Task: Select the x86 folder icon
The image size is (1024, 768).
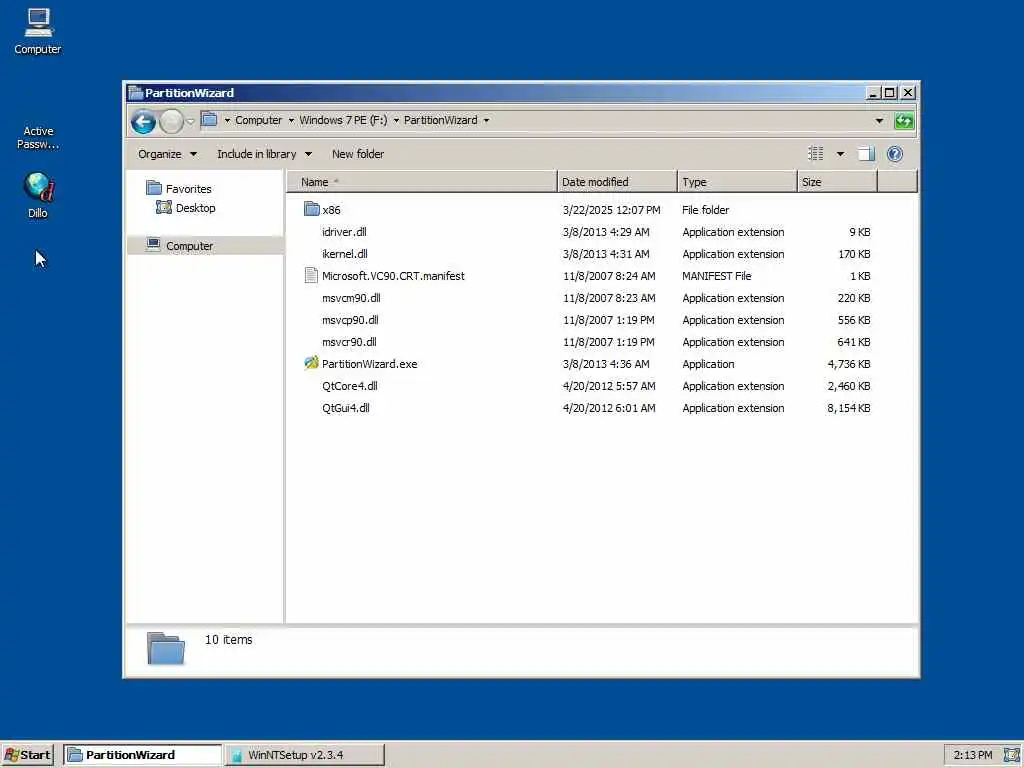Action: point(312,209)
